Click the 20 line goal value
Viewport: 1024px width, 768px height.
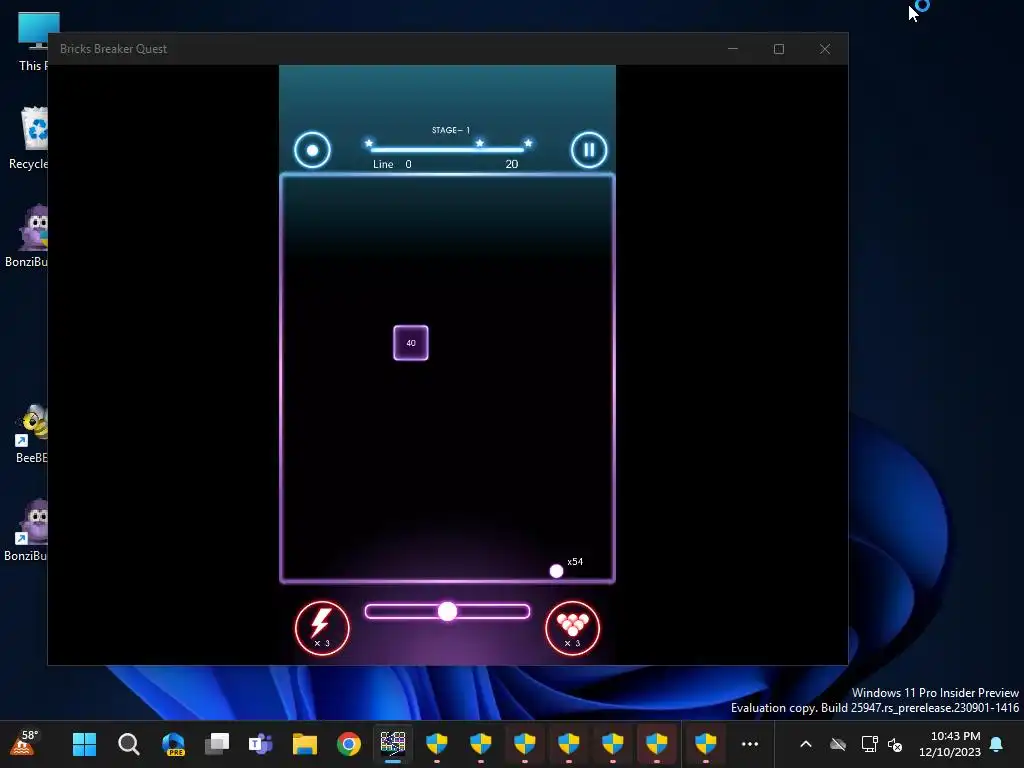[x=512, y=164]
